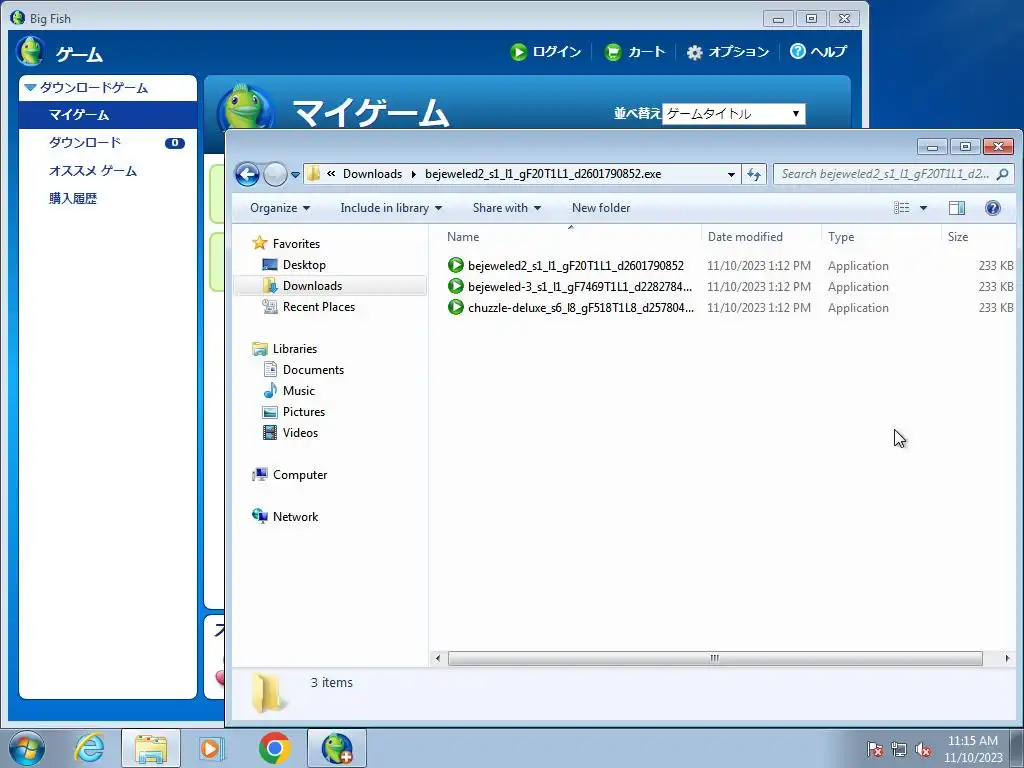Click the Explorer Back arrow button
The image size is (1024, 768).
pyautogui.click(x=248, y=174)
